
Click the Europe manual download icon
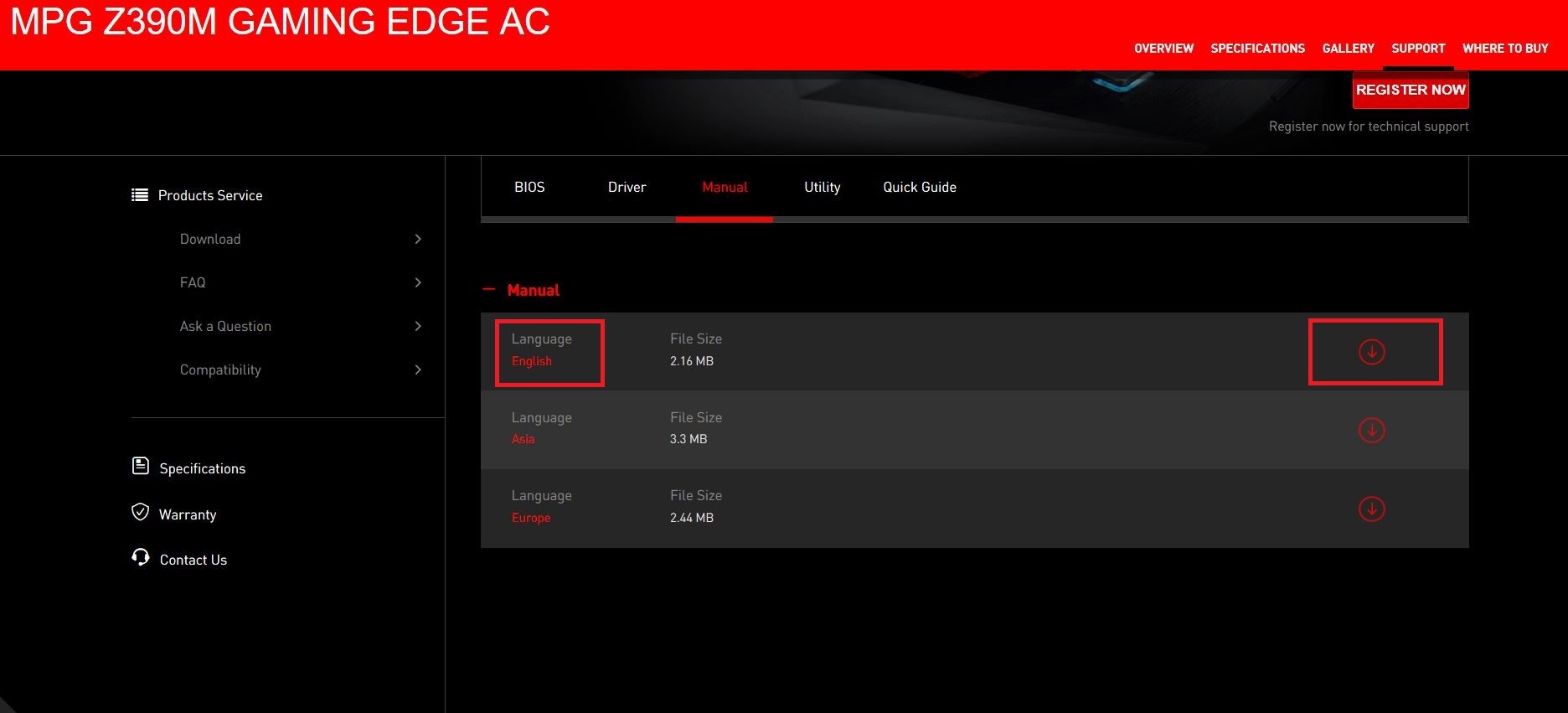[1371, 509]
